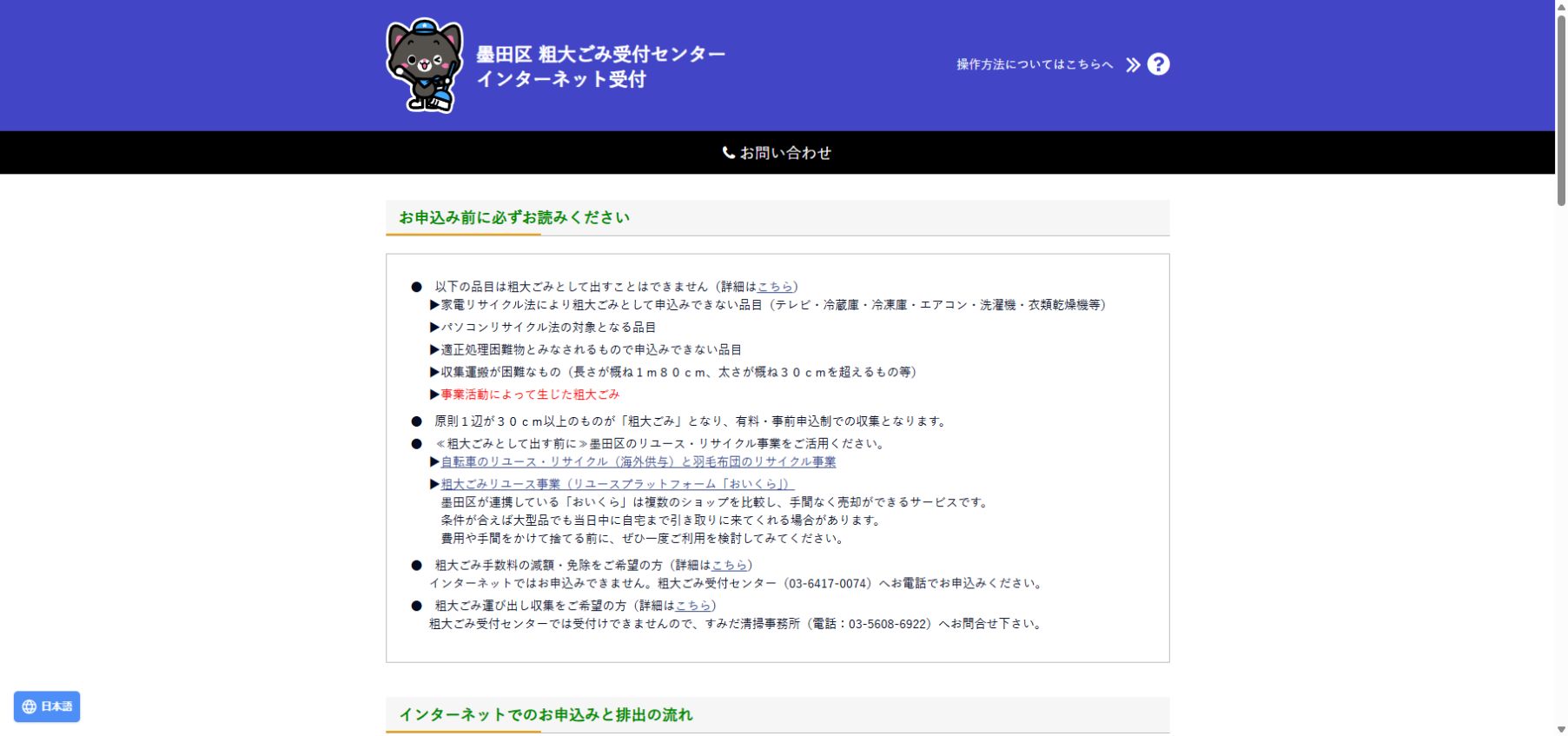Click the phone icon beside お問い合わせ
The width and height of the screenshot is (1568, 736).
click(x=729, y=153)
